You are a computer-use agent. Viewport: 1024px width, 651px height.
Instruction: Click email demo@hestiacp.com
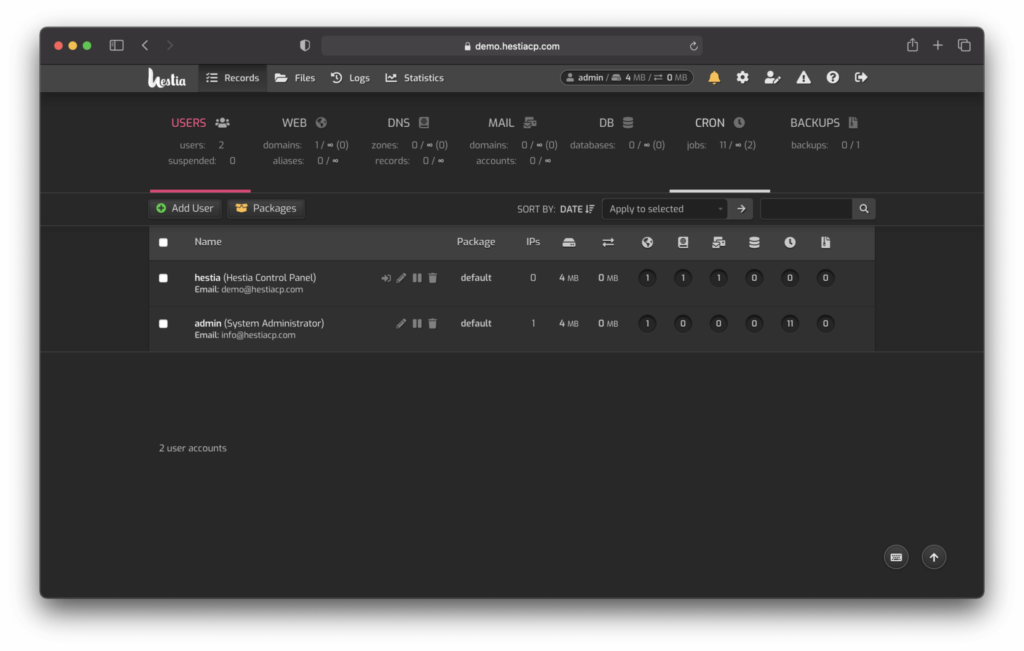[262, 289]
